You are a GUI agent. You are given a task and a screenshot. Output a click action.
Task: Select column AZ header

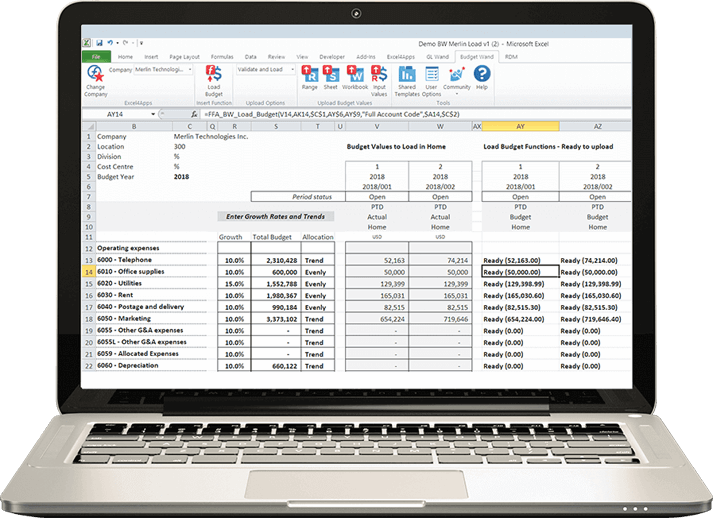coord(597,126)
